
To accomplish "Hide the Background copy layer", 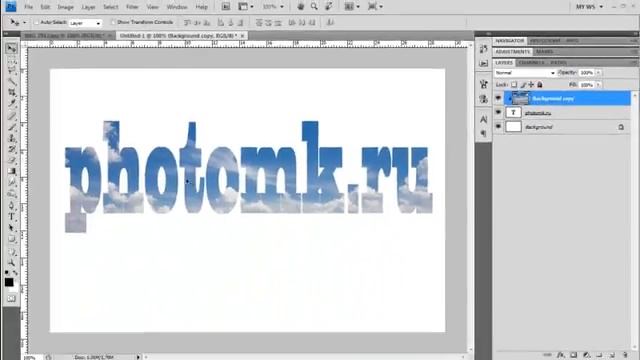I will coord(498,98).
